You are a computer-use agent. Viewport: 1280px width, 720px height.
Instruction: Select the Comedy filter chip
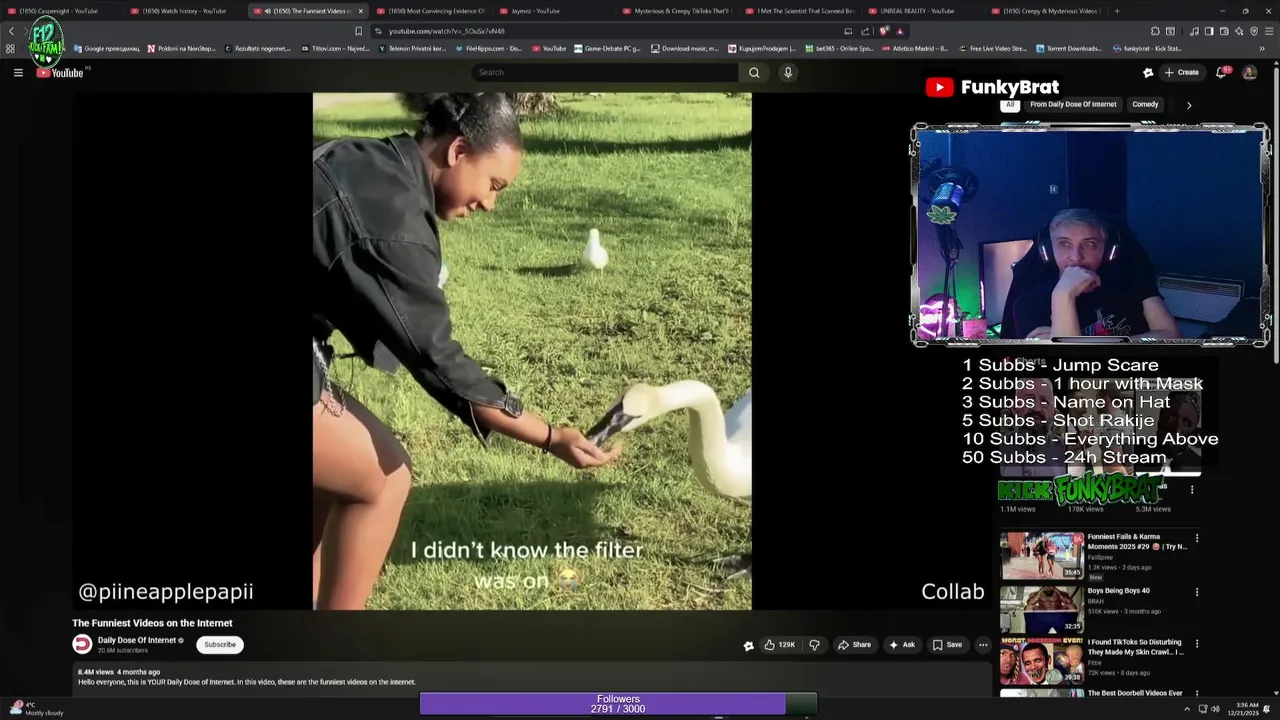coord(1145,104)
